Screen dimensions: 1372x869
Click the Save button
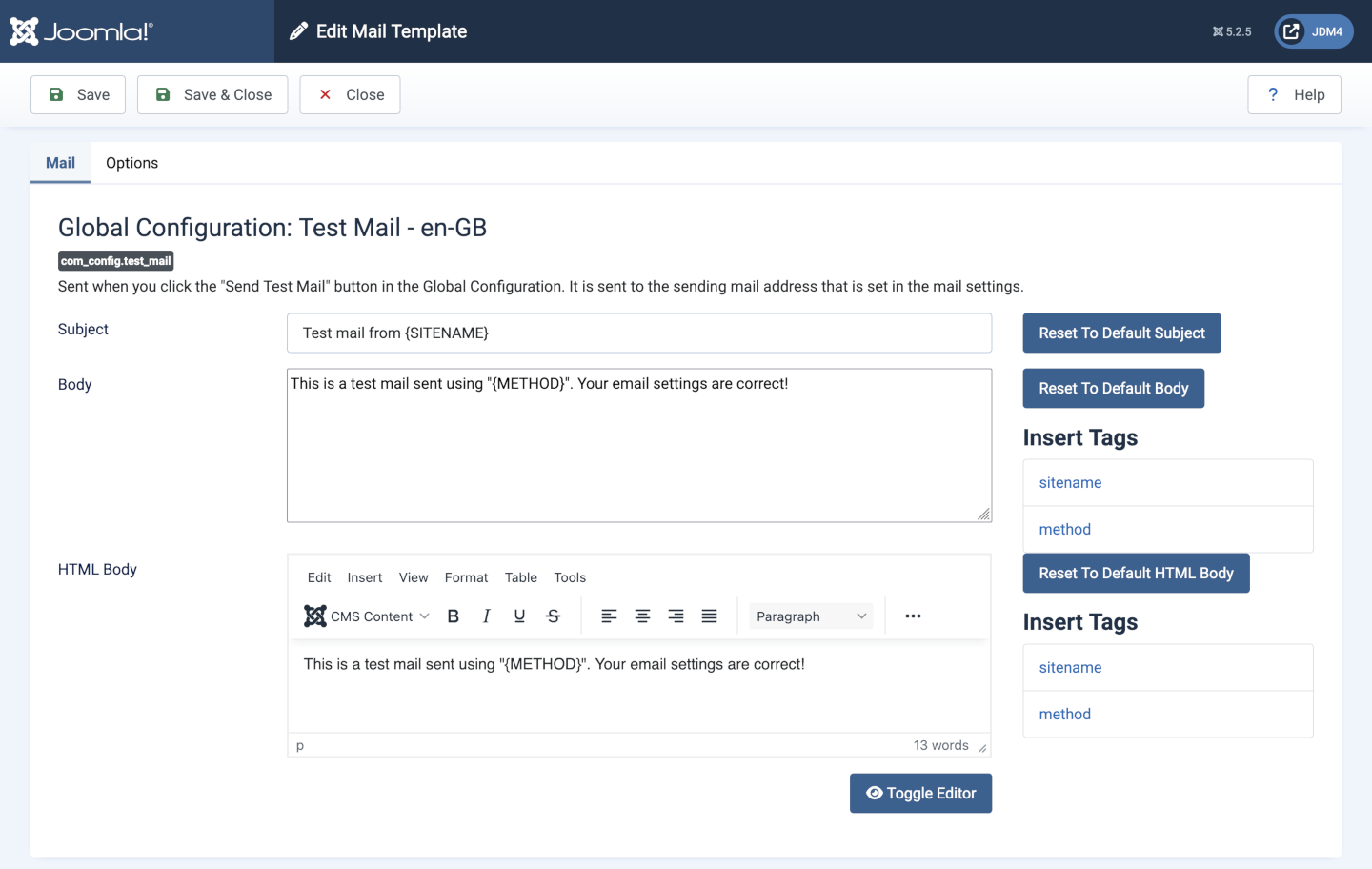(x=78, y=94)
